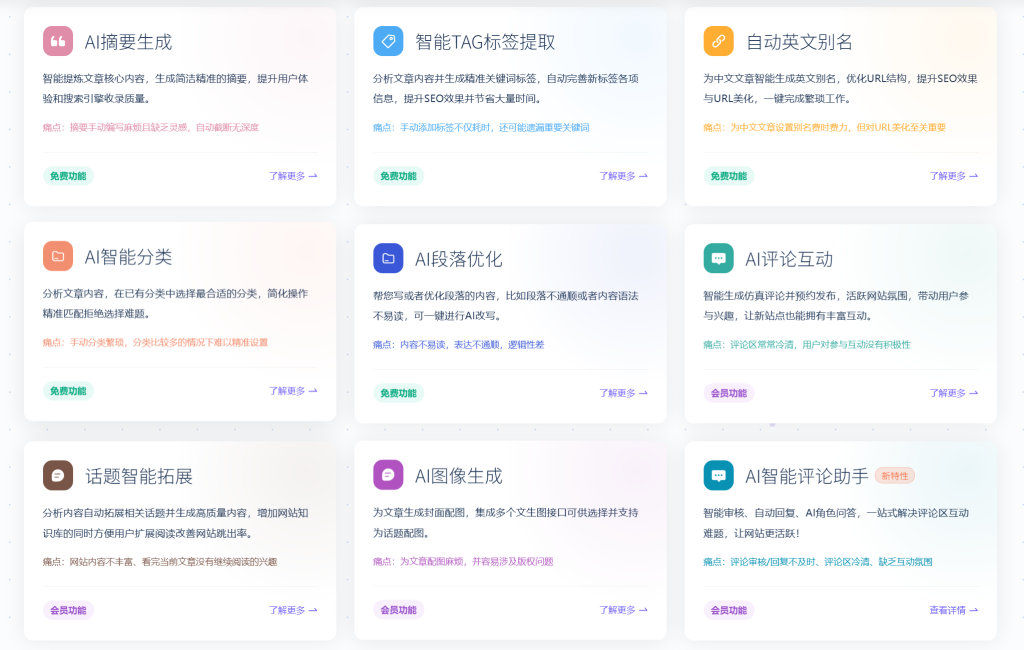Open 了解更多 link in 自动英文别名 card

[953, 176]
